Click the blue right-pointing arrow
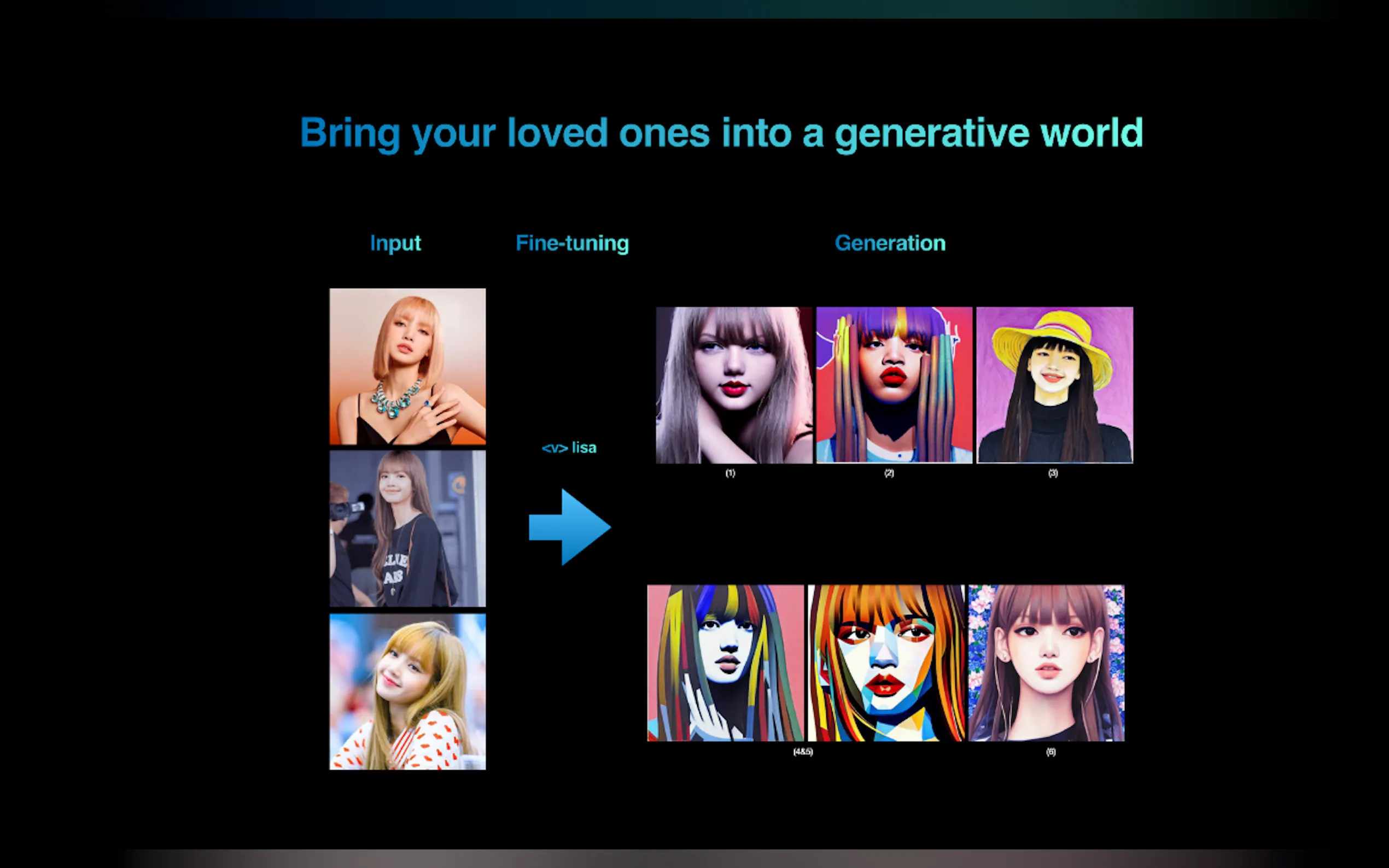The height and width of the screenshot is (868, 1389). pyautogui.click(x=570, y=527)
